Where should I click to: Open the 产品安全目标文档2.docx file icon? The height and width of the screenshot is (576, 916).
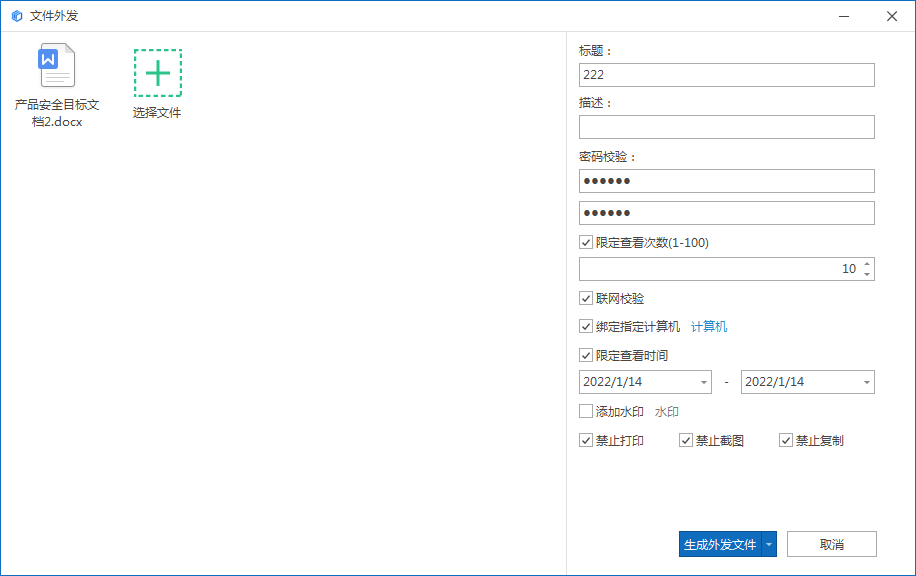click(57, 65)
